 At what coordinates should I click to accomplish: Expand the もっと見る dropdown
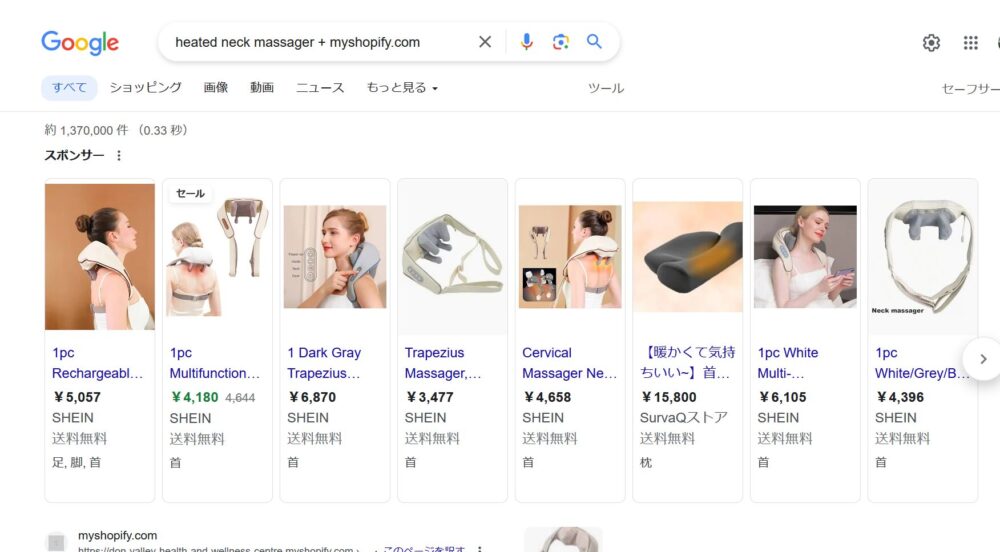click(402, 88)
